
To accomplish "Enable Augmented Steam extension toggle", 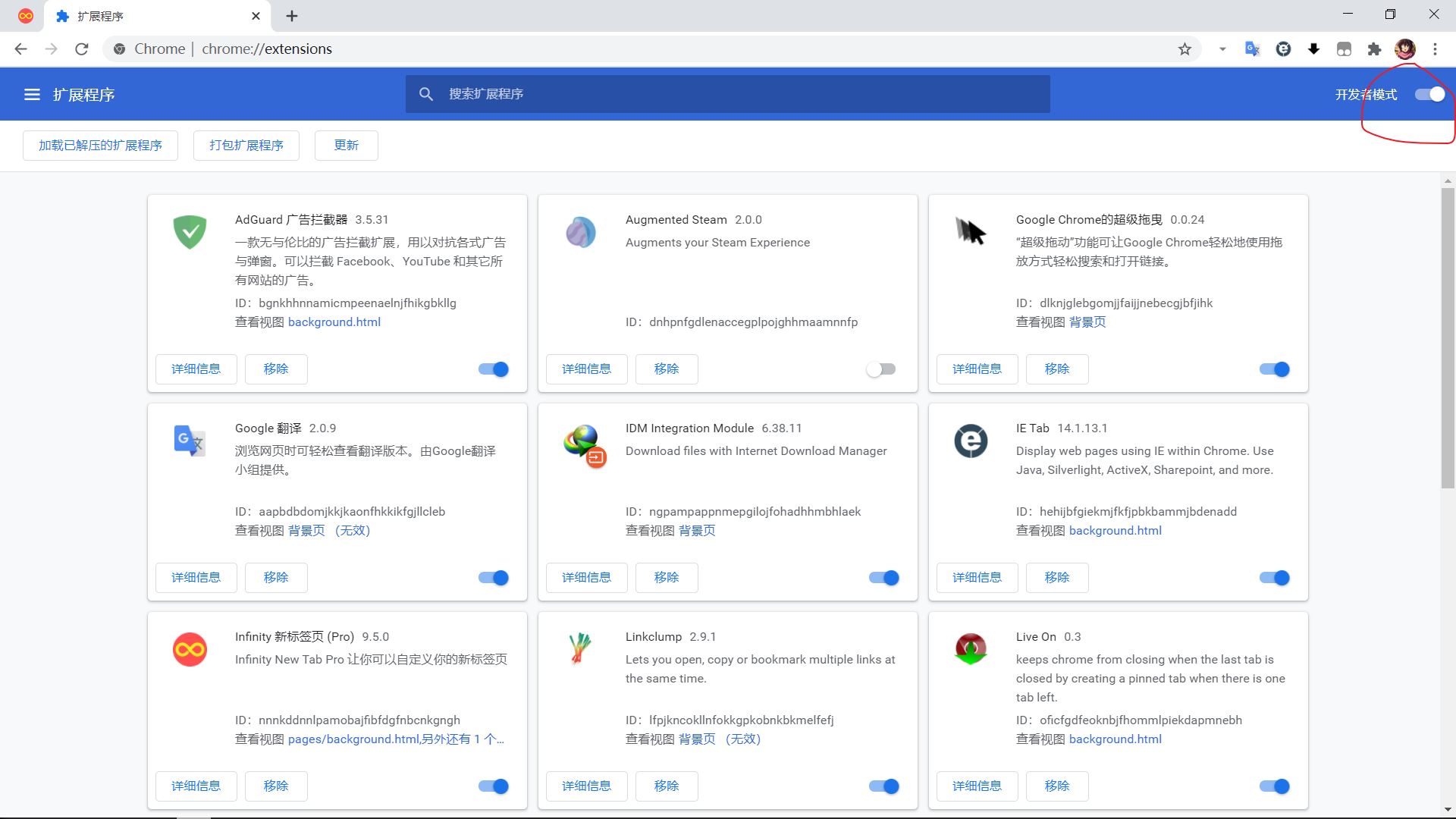I will (881, 369).
